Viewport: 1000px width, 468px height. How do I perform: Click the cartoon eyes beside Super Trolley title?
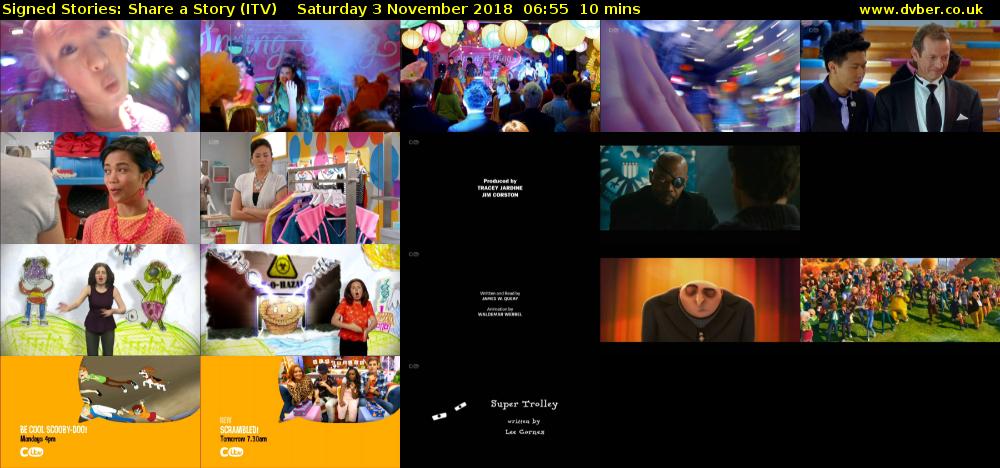click(x=449, y=410)
